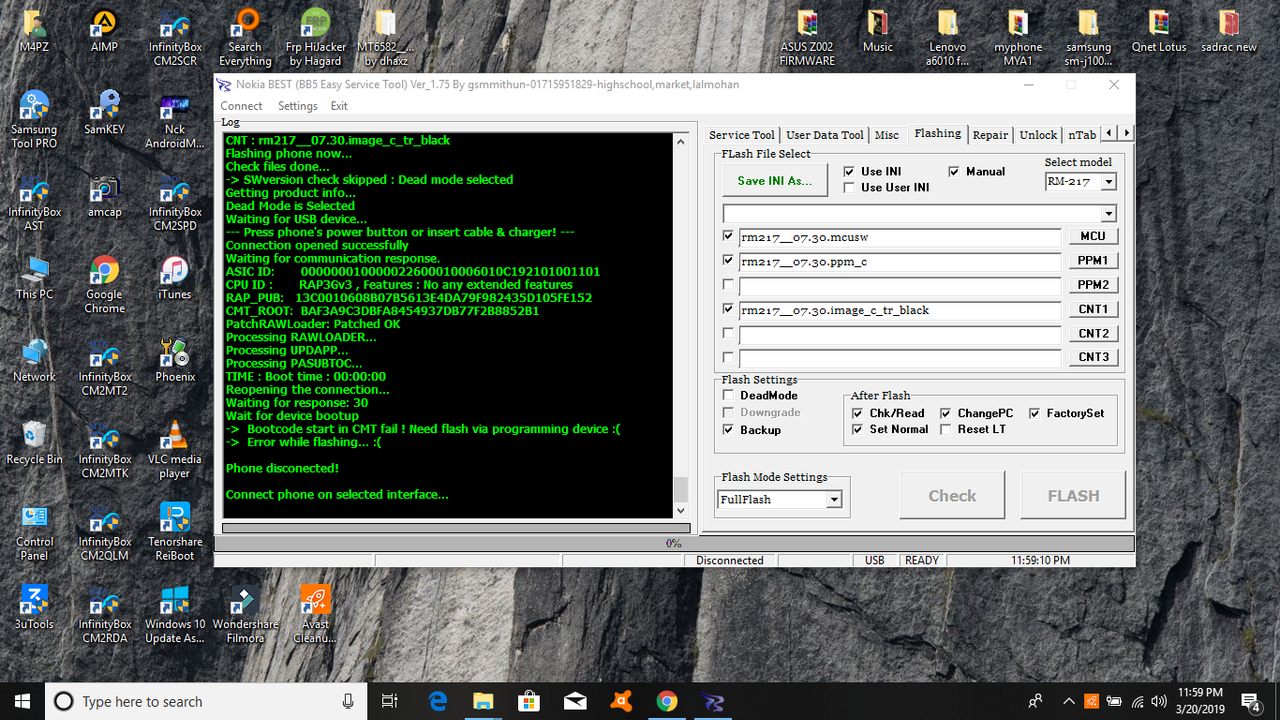Enable the Reset LT checkbox

[x=946, y=429]
